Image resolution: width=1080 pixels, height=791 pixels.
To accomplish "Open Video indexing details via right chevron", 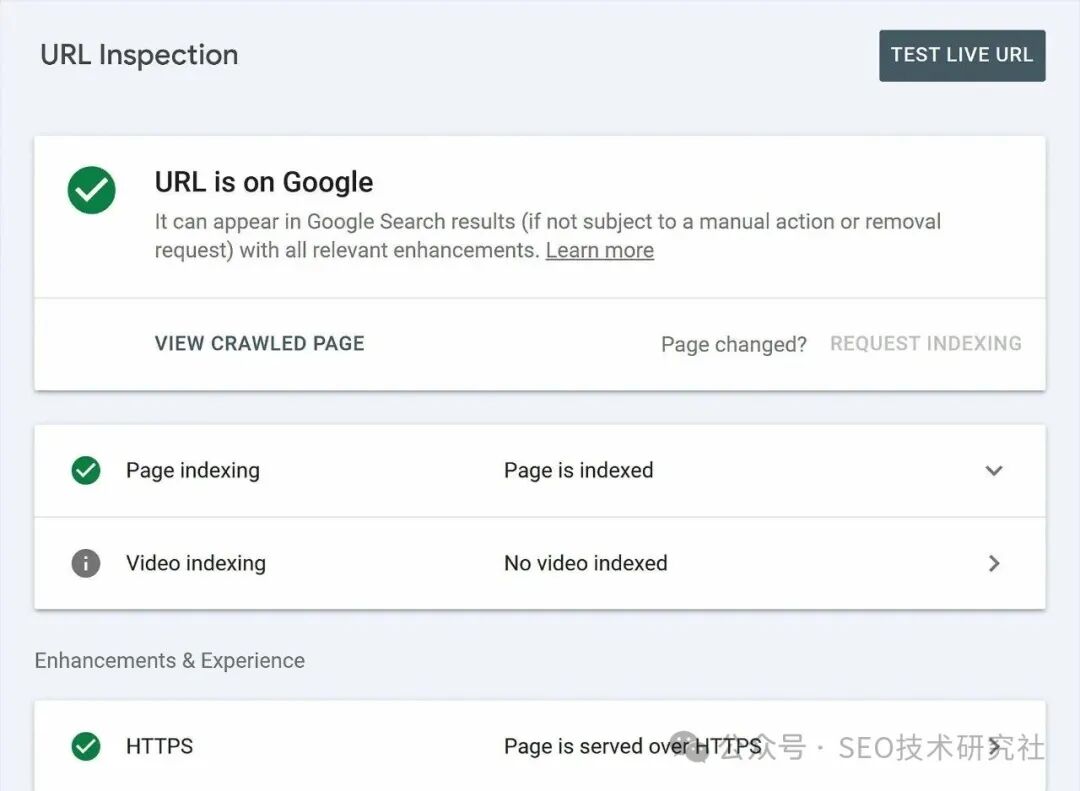I will [x=993, y=563].
